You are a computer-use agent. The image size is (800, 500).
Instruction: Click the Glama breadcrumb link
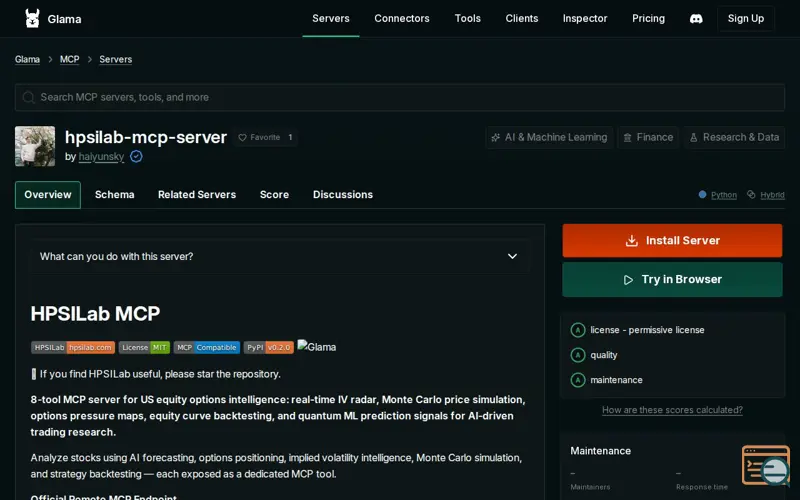tap(28, 59)
